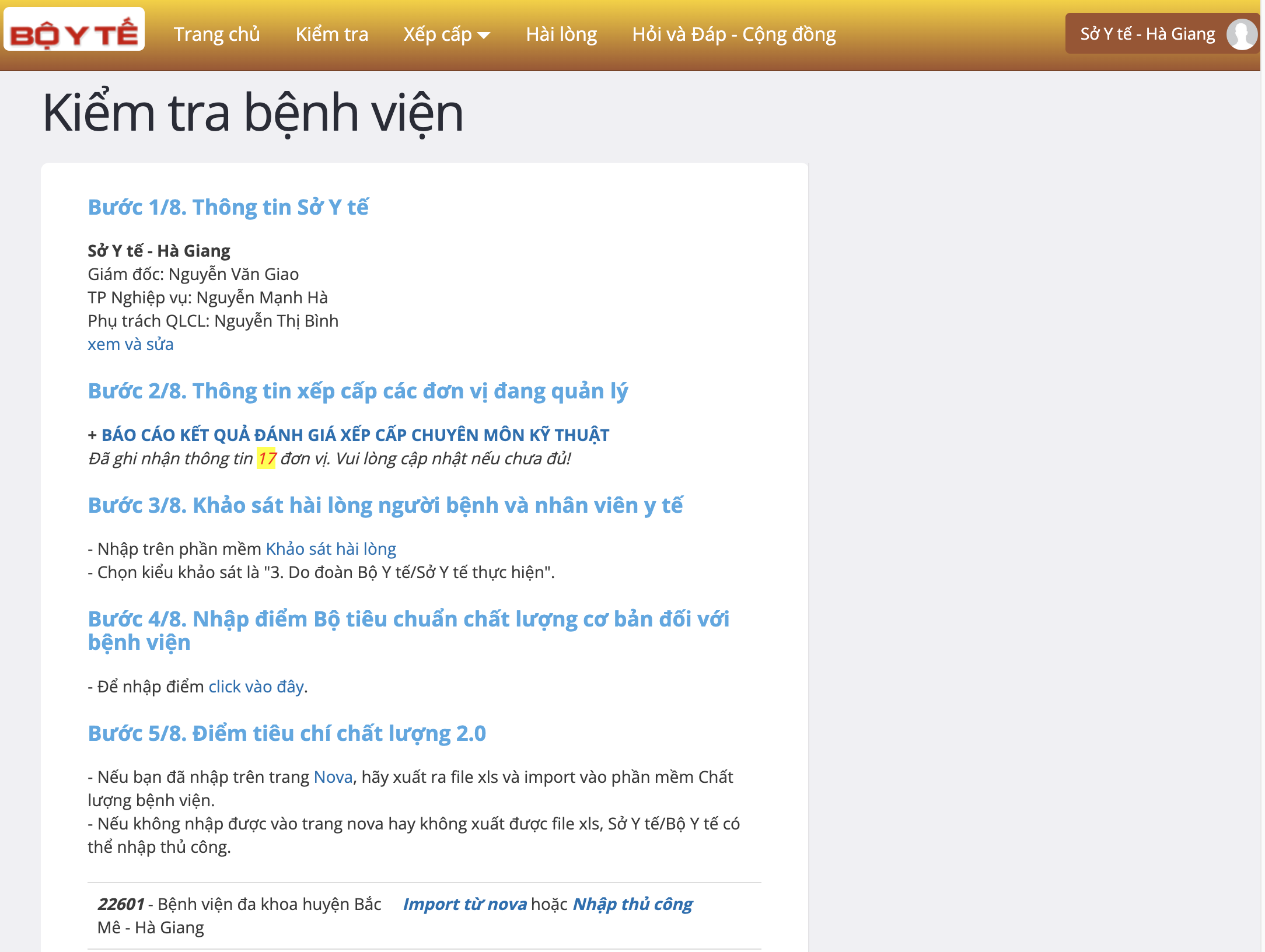This screenshot has width=1265, height=952.
Task: Click highlighted number 17 units
Action: (267, 459)
